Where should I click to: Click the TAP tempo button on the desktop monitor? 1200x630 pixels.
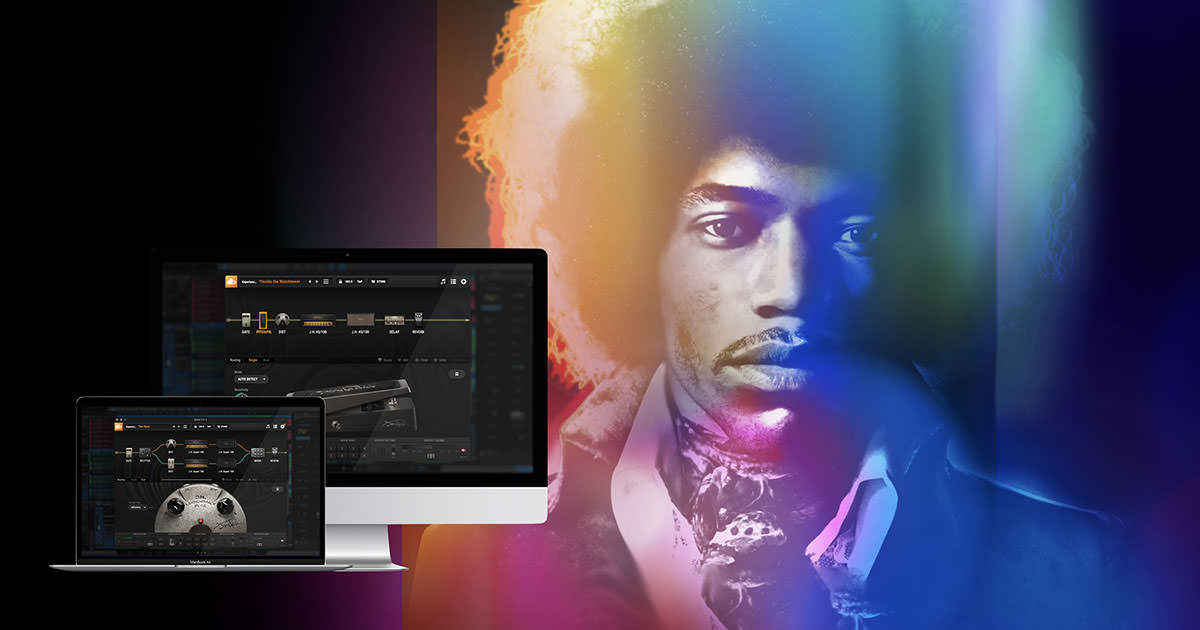[359, 282]
